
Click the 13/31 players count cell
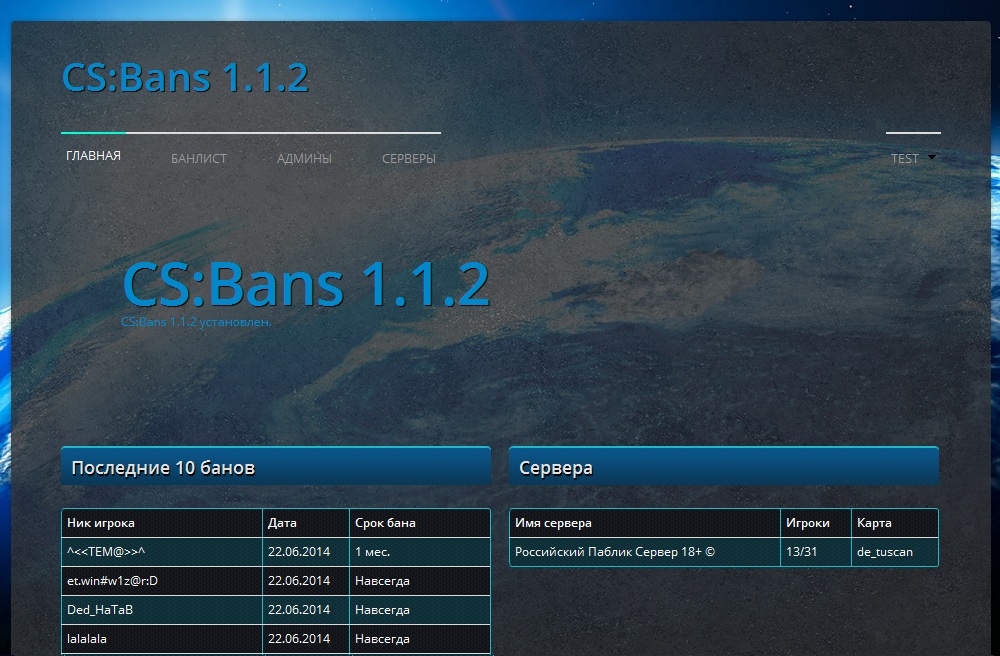(x=816, y=551)
